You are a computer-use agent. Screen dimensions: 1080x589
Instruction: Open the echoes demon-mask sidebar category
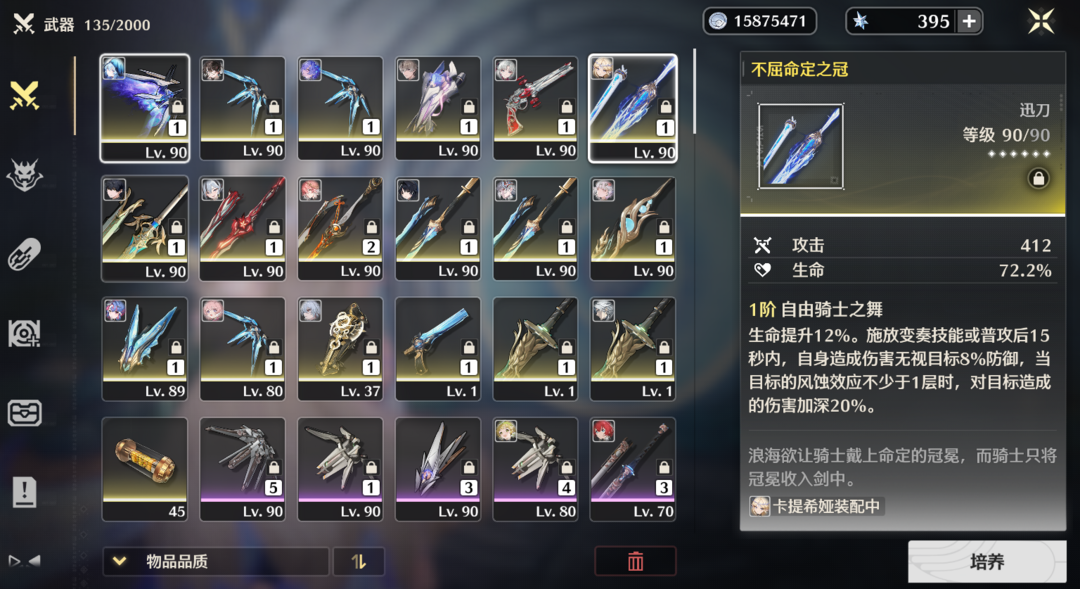click(25, 175)
